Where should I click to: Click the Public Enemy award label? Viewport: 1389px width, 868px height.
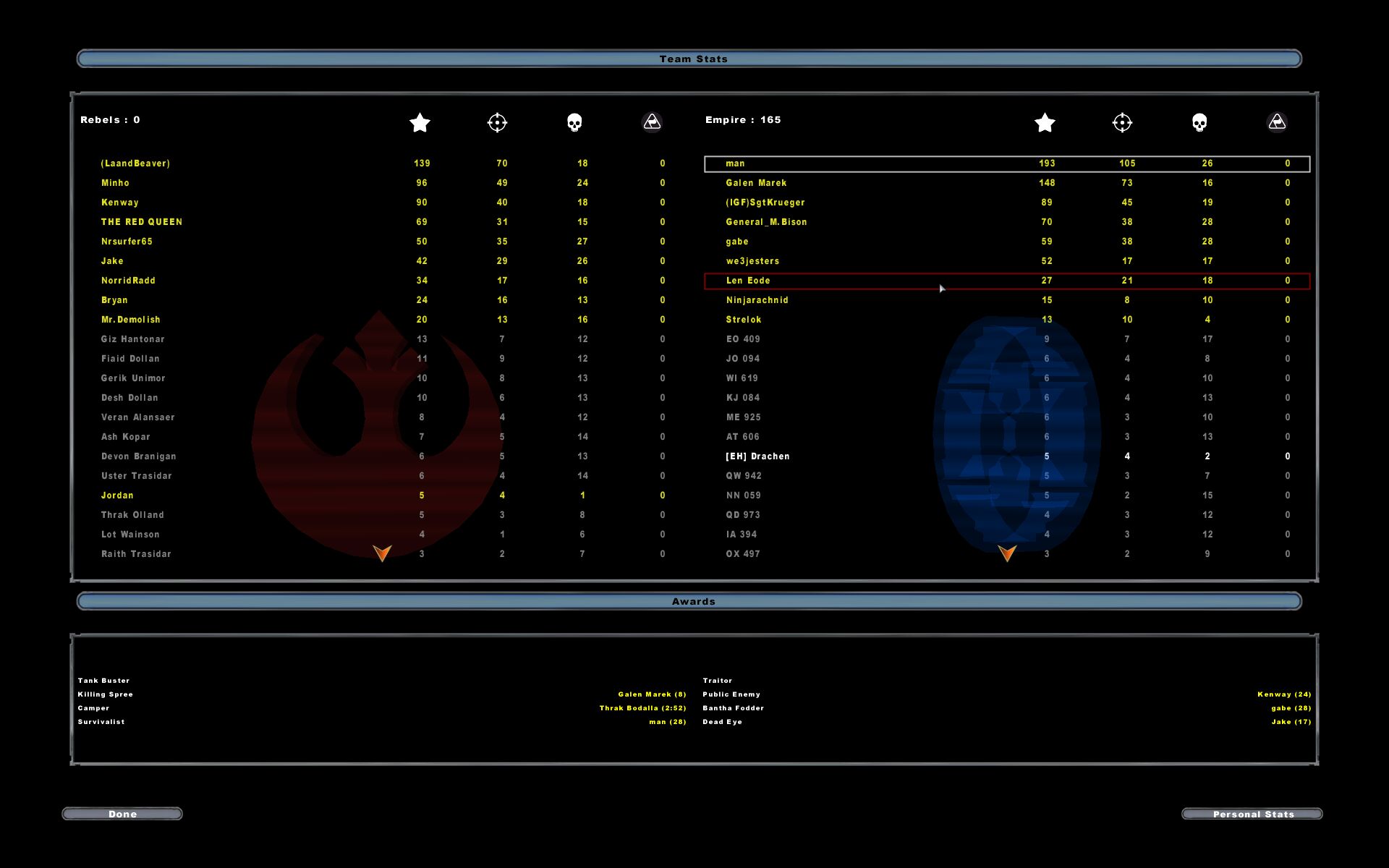click(x=731, y=694)
